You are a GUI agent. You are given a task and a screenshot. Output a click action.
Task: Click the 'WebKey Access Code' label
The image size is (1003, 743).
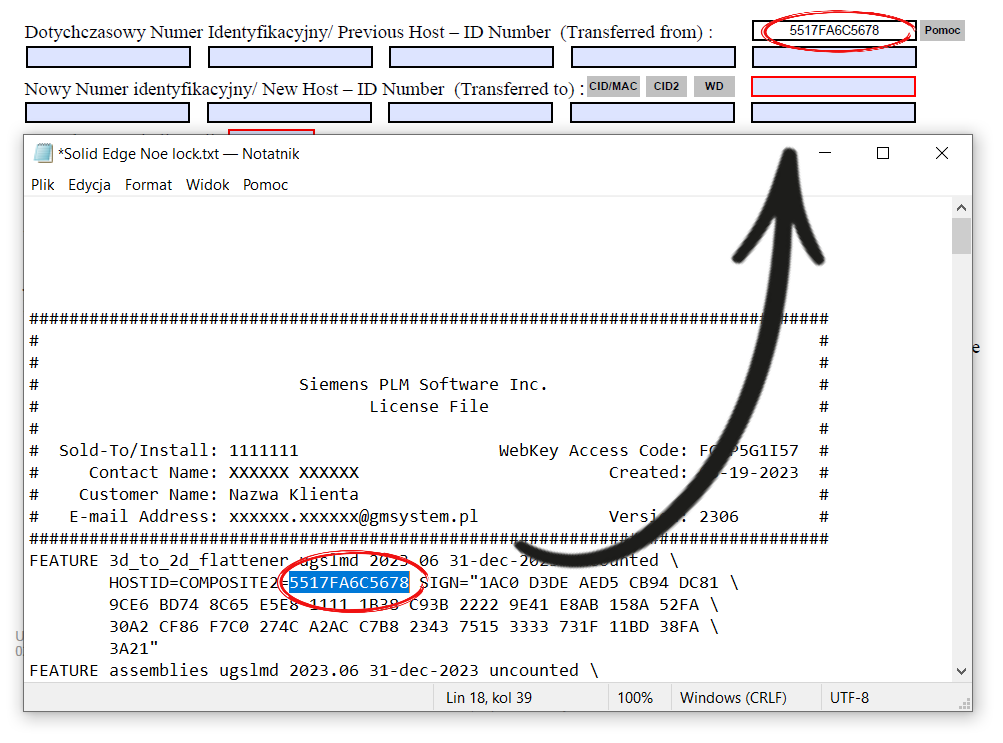[x=593, y=451]
